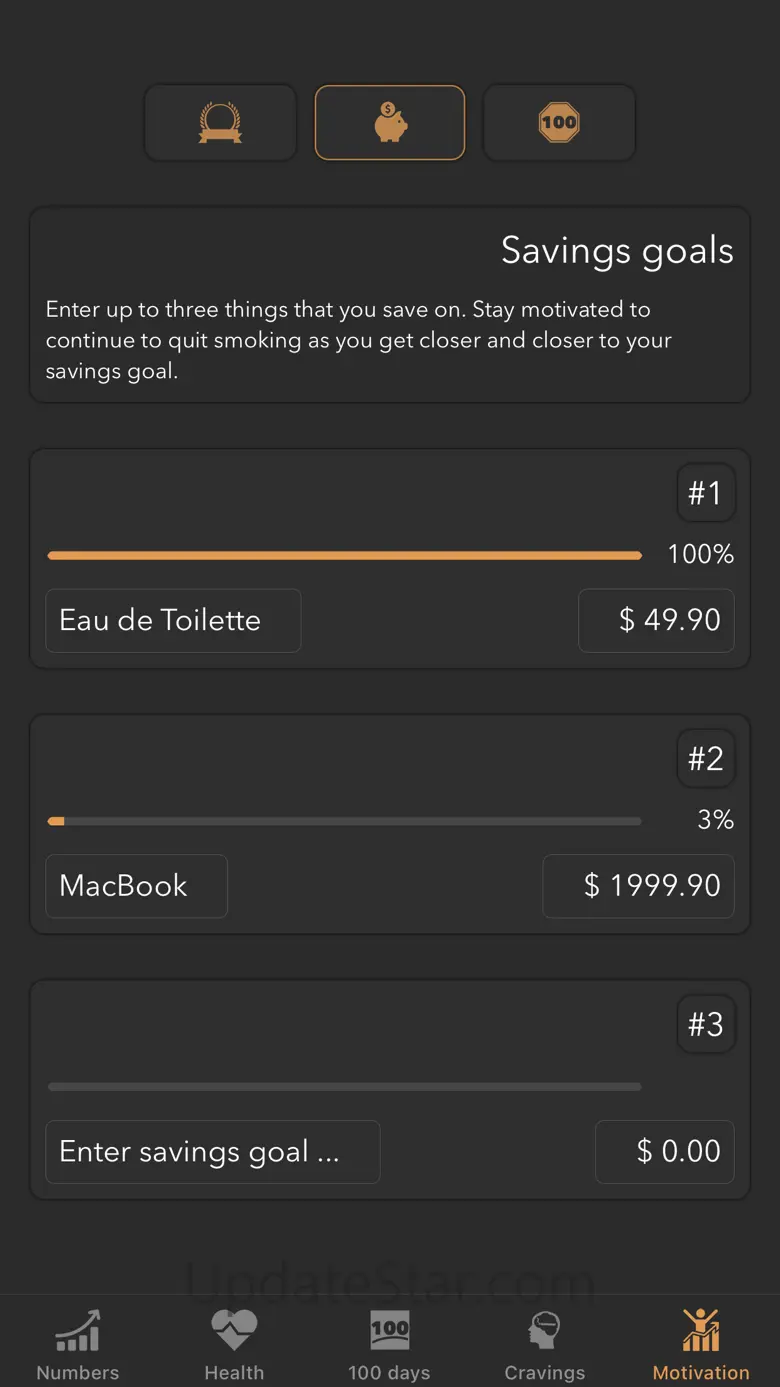The image size is (780, 1387).
Task: Tap the #2 goal badge
Action: pos(706,759)
